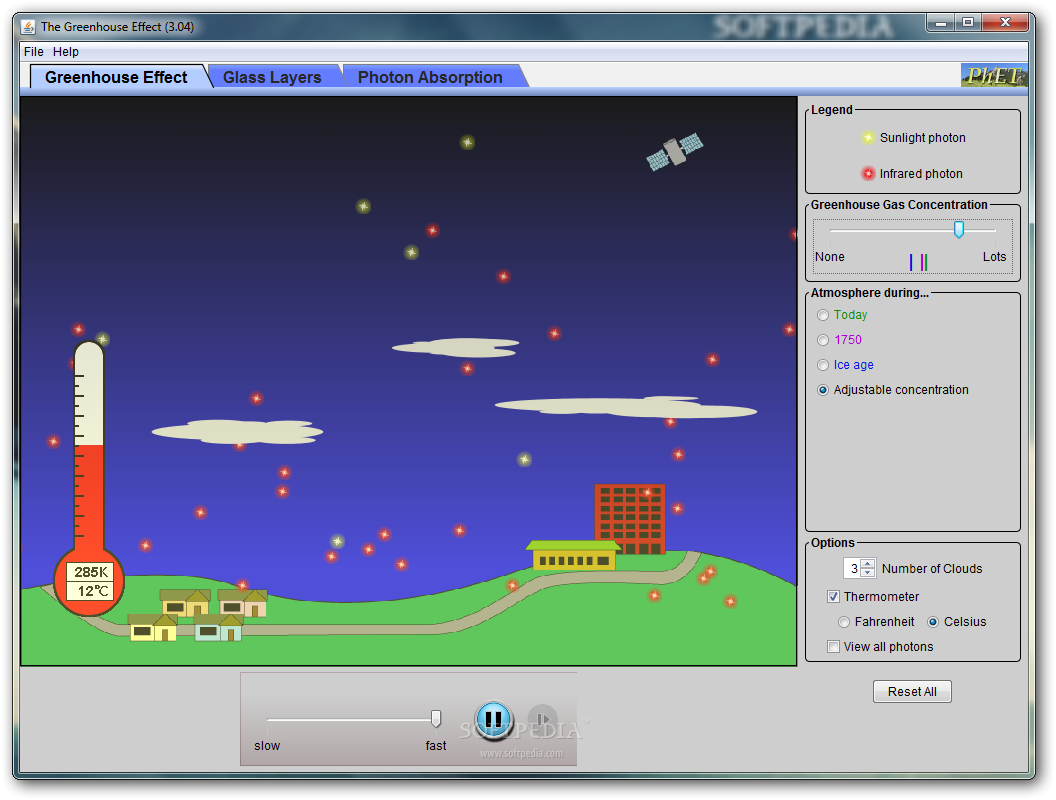The height and width of the screenshot is (800, 1056).
Task: Click the small cloud in the center
Action: [456, 347]
